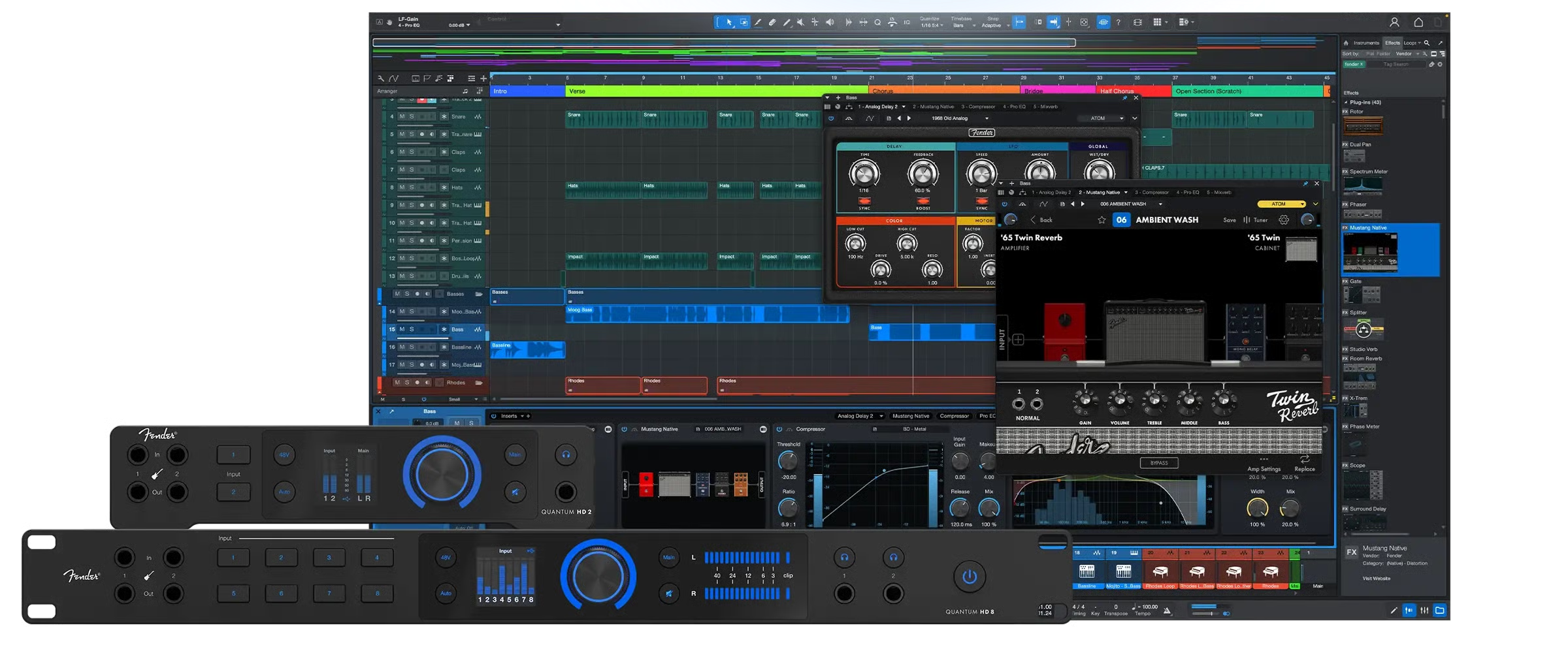Screen dimensions: 1568x653
Task: Pick the Listen speaker tool
Action: (x=830, y=22)
